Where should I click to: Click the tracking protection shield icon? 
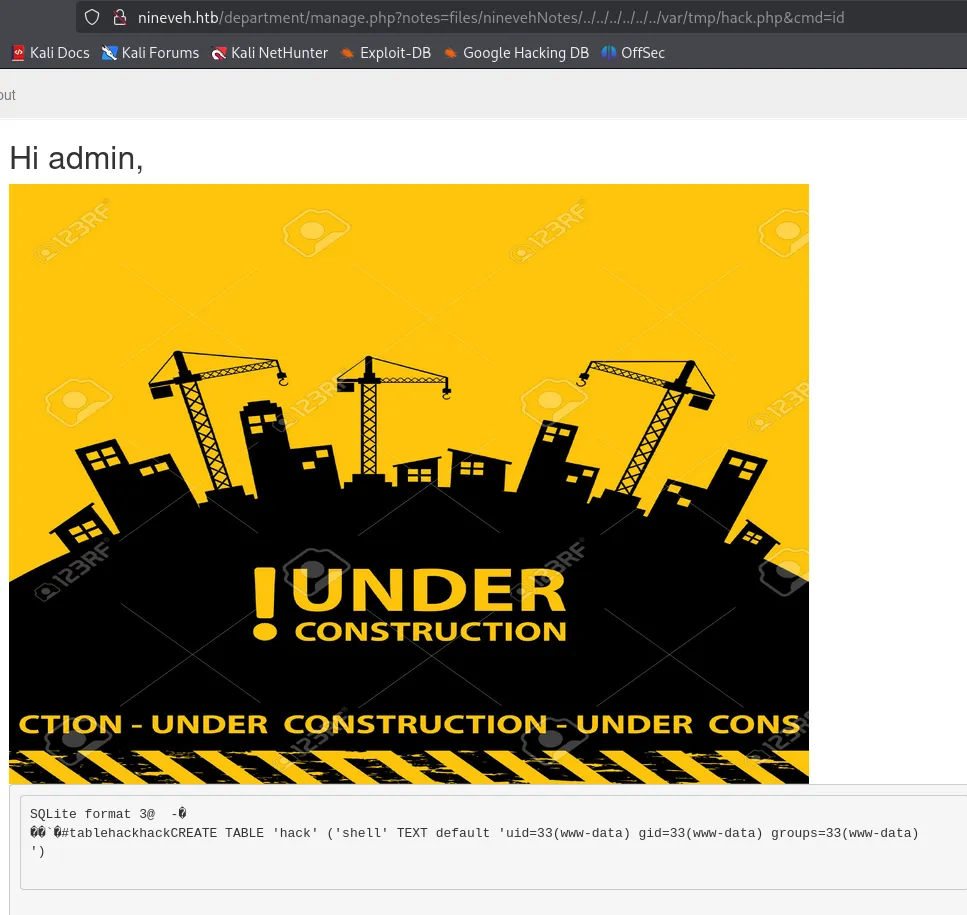click(x=92, y=17)
